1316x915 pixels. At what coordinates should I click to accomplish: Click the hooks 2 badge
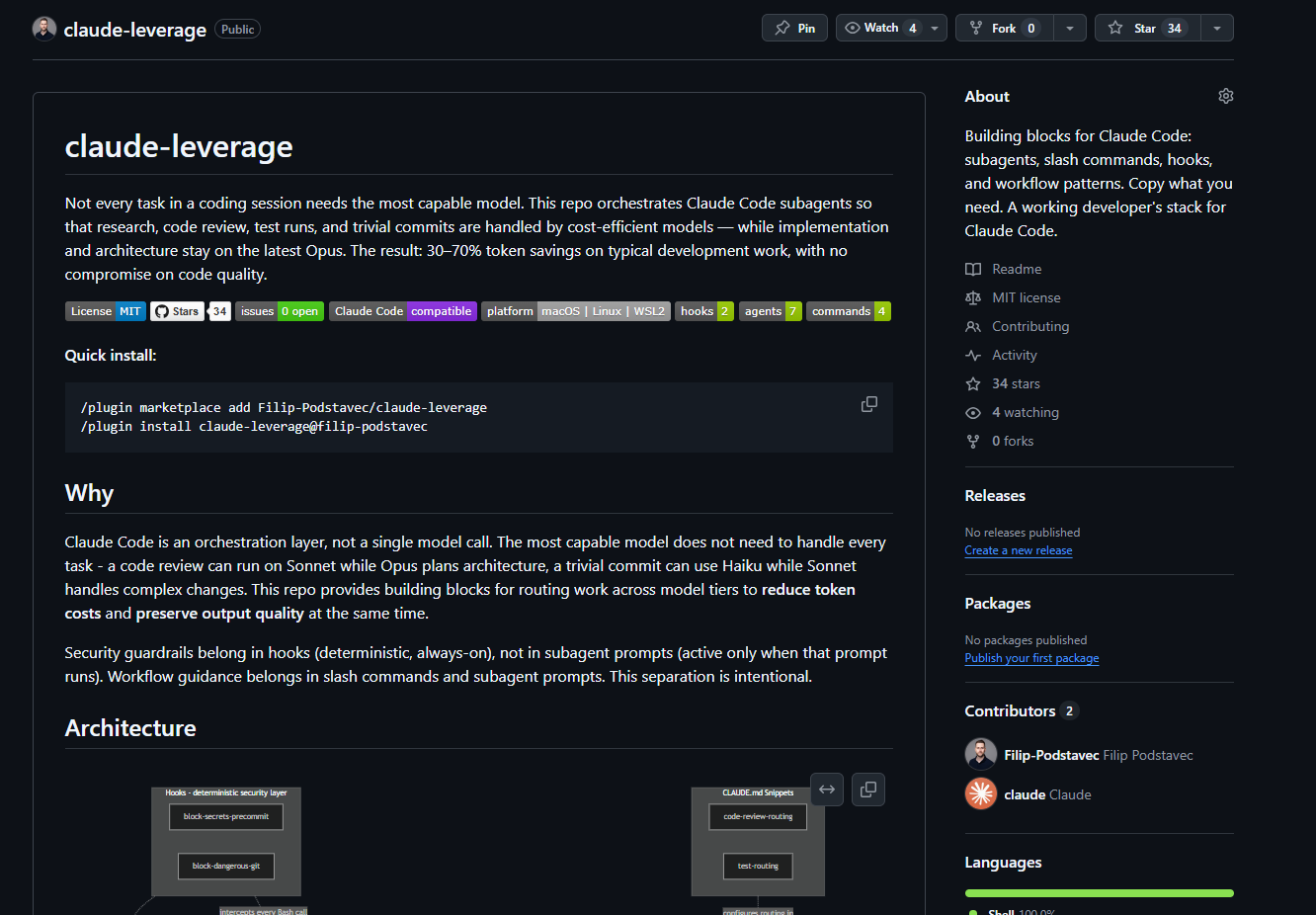pyautogui.click(x=704, y=311)
